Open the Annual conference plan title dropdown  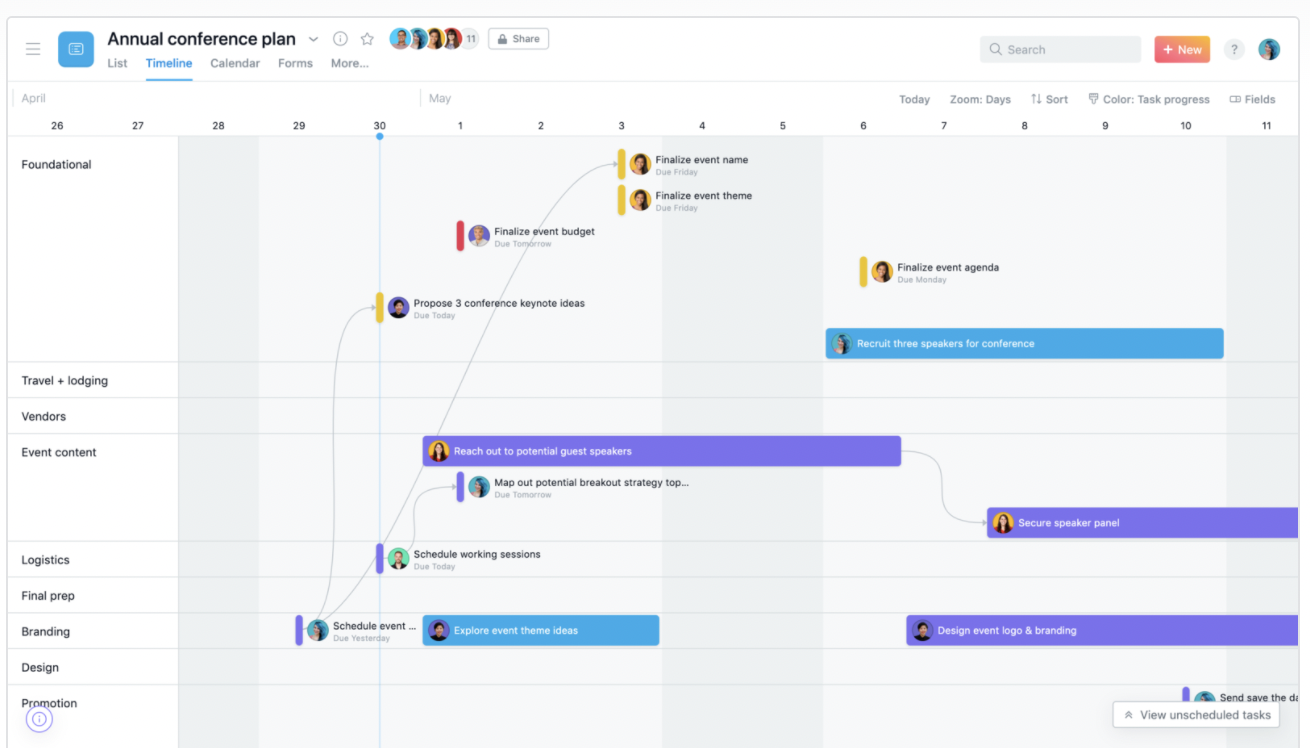pos(313,38)
